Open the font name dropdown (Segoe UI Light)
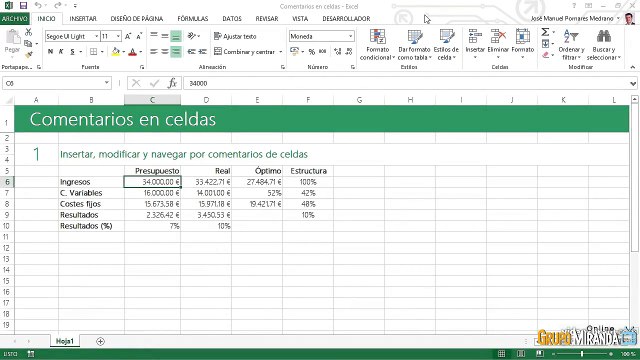This screenshot has width=640, height=360. click(x=96, y=36)
